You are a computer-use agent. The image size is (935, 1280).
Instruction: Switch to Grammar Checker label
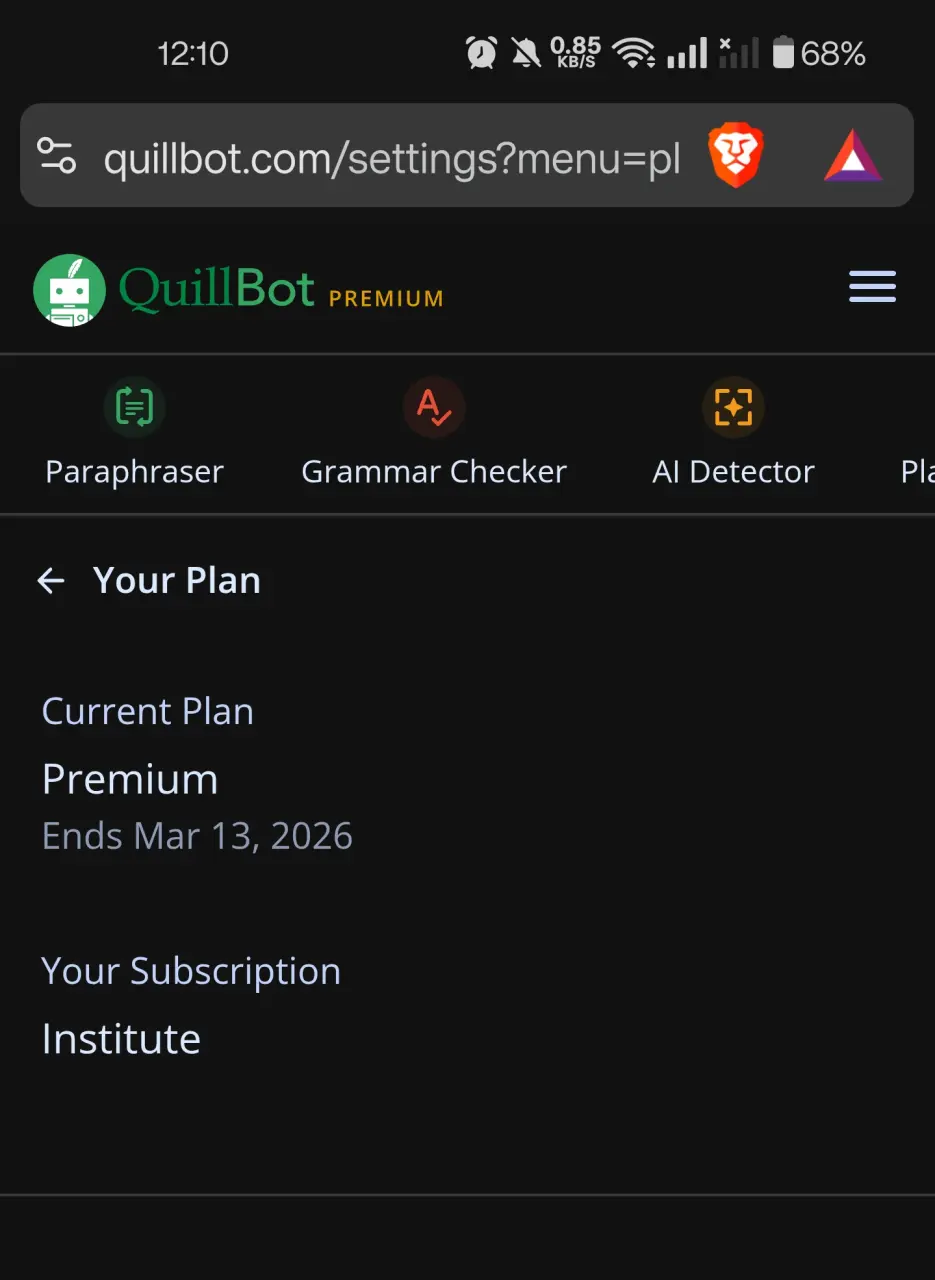pyautogui.click(x=434, y=472)
